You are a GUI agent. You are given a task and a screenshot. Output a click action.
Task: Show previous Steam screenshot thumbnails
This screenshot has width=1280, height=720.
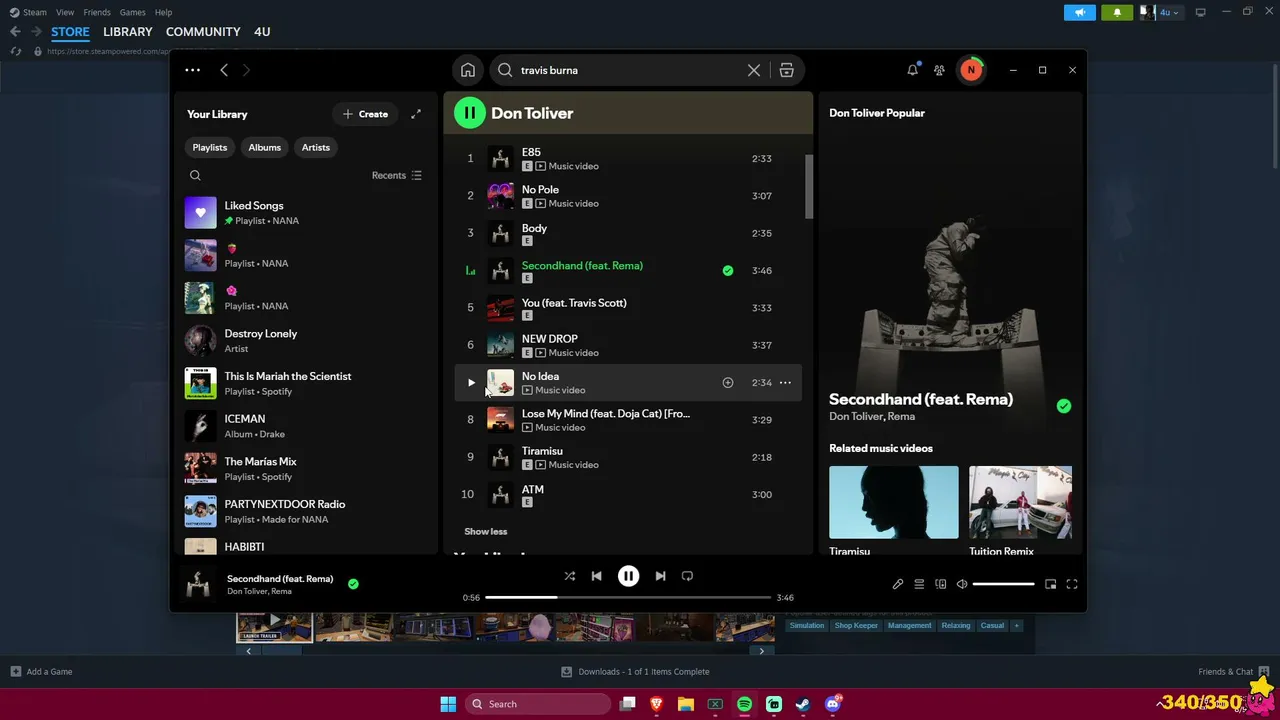click(248, 651)
